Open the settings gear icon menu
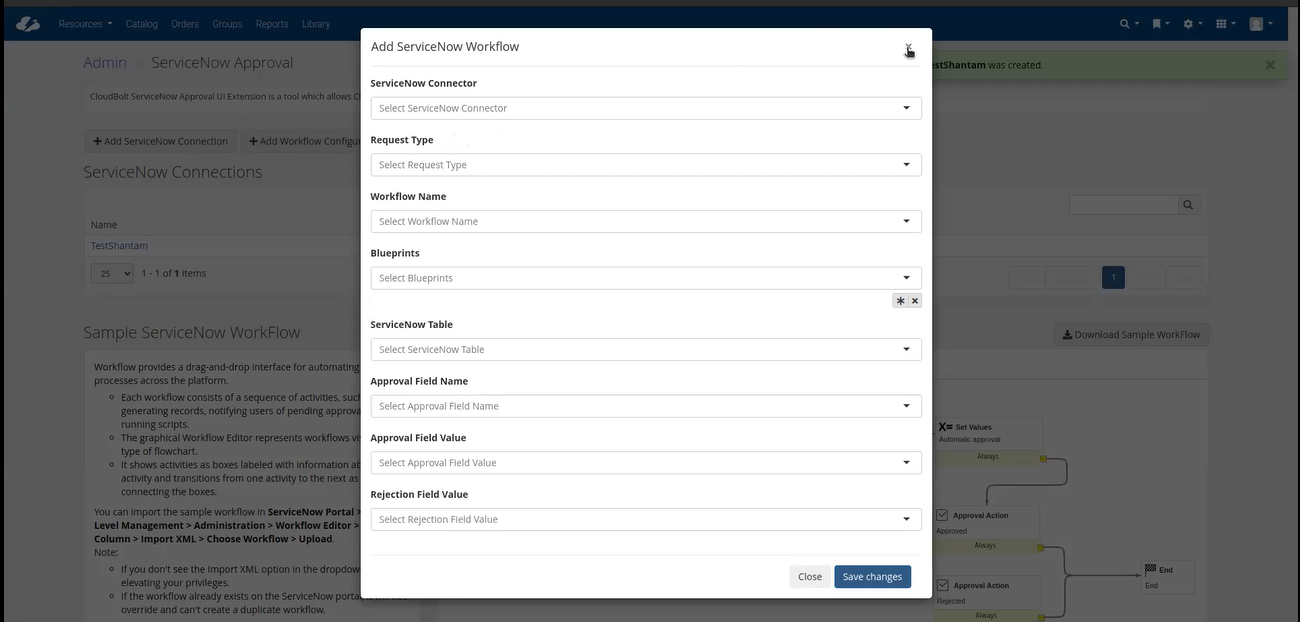The image size is (1300, 622). click(1190, 24)
